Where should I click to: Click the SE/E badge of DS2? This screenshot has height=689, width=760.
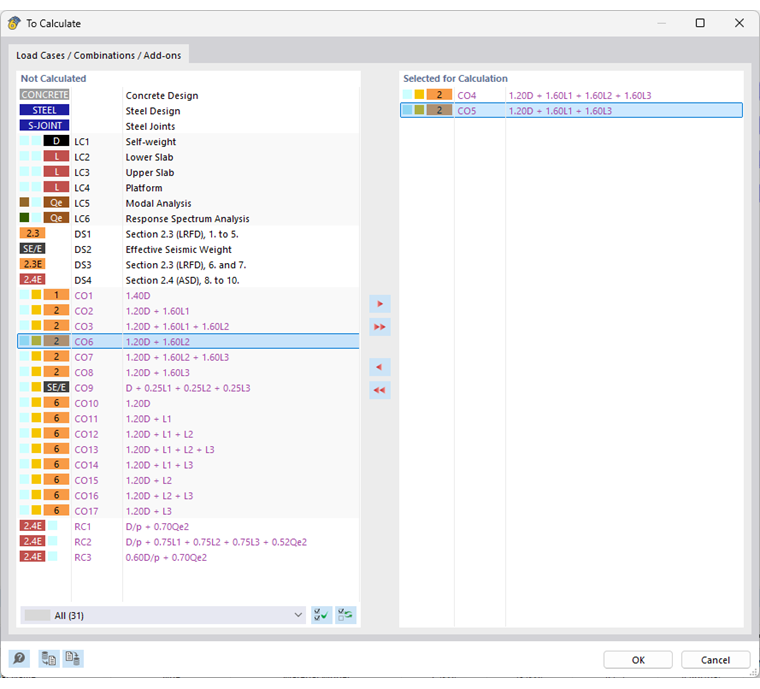(32, 249)
